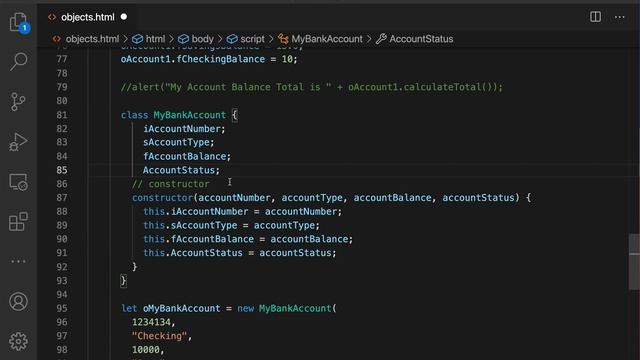Click line number 95 in gutter
The height and width of the screenshot is (360, 640).
(62, 309)
